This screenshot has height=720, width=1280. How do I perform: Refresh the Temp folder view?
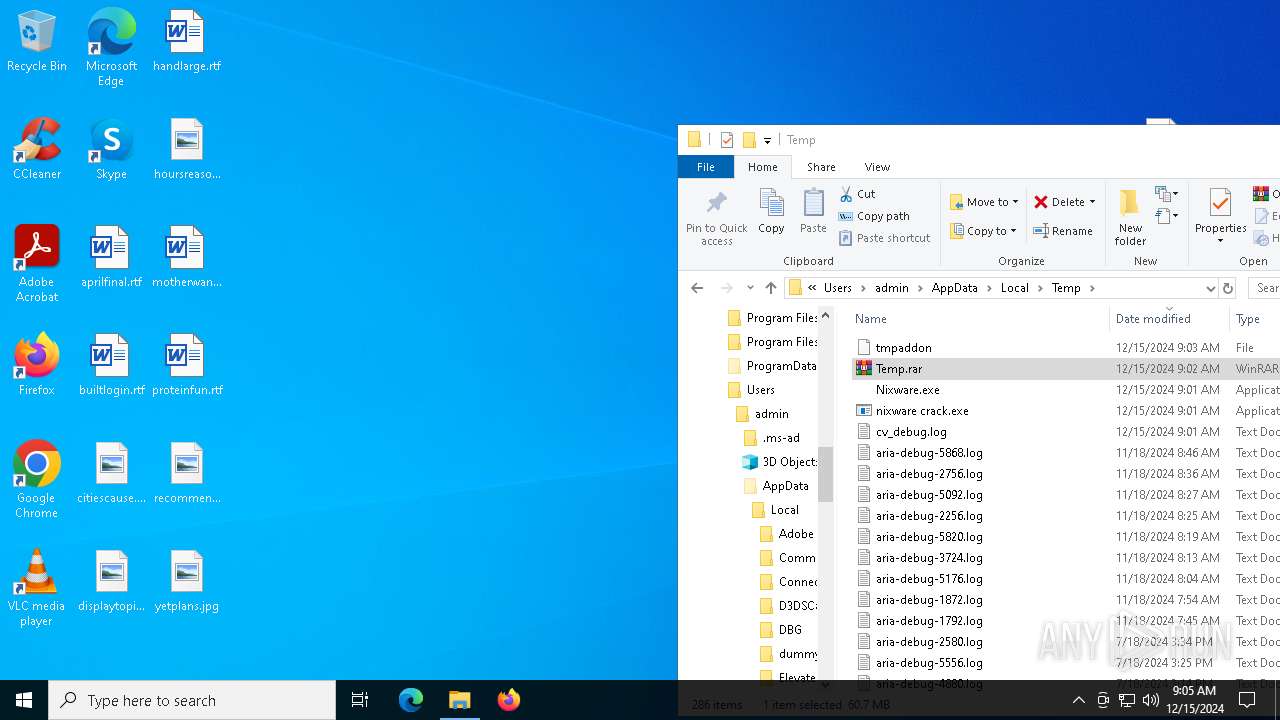click(x=1228, y=288)
